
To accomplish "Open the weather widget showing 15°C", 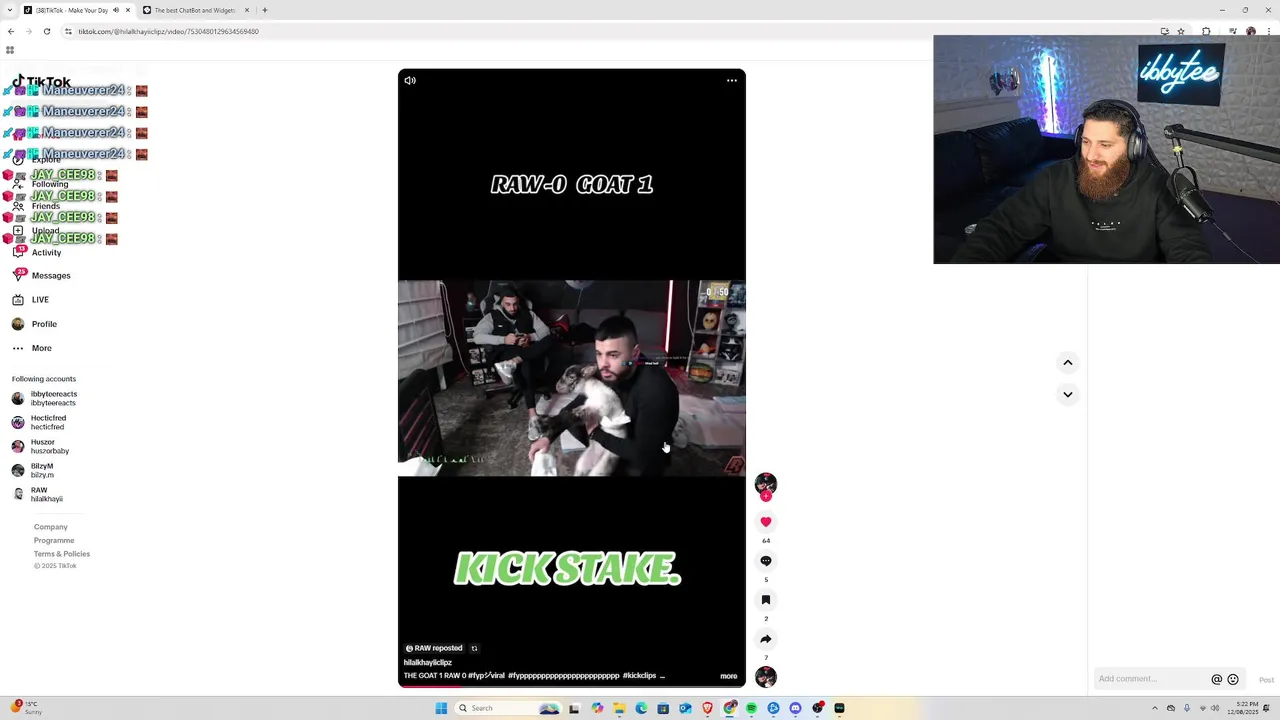I will (27, 708).
